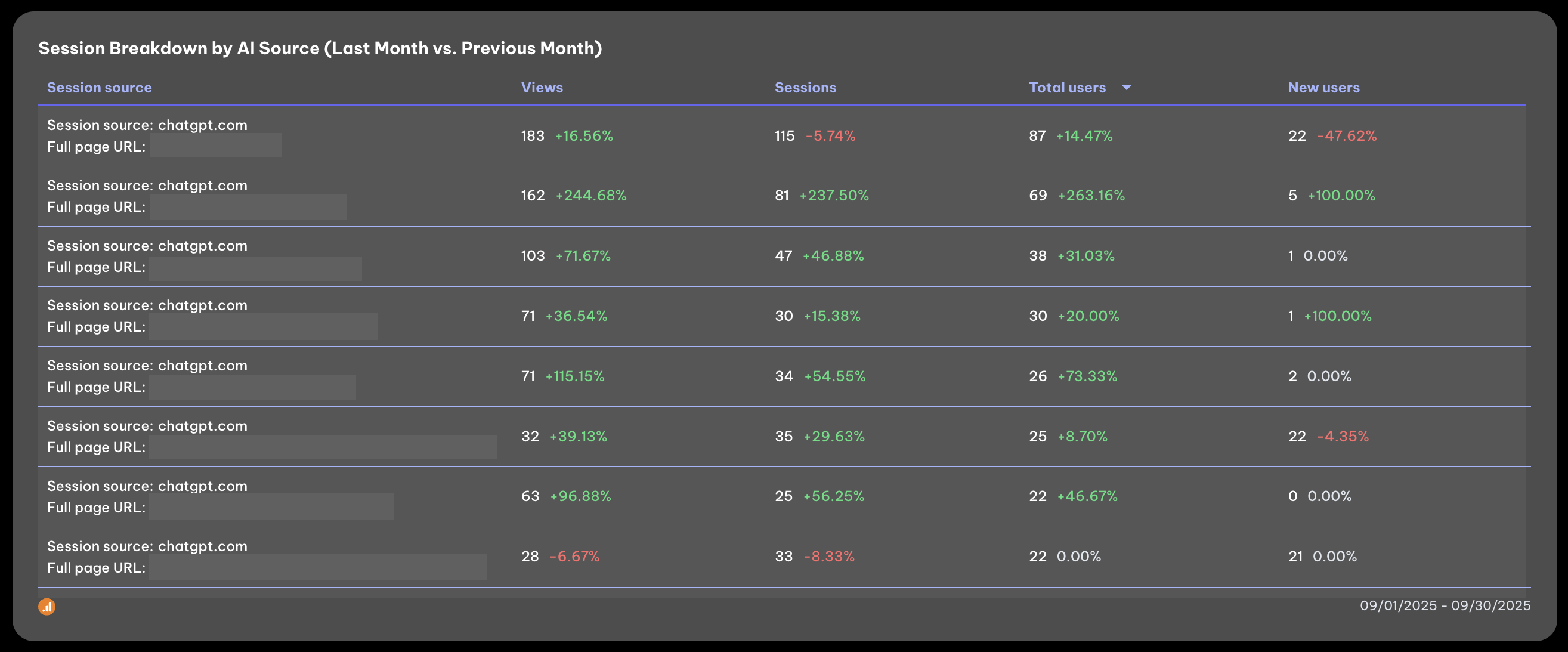Click the 21 new users value in last row
Viewport: 1568px width, 652px height.
[x=1297, y=556]
